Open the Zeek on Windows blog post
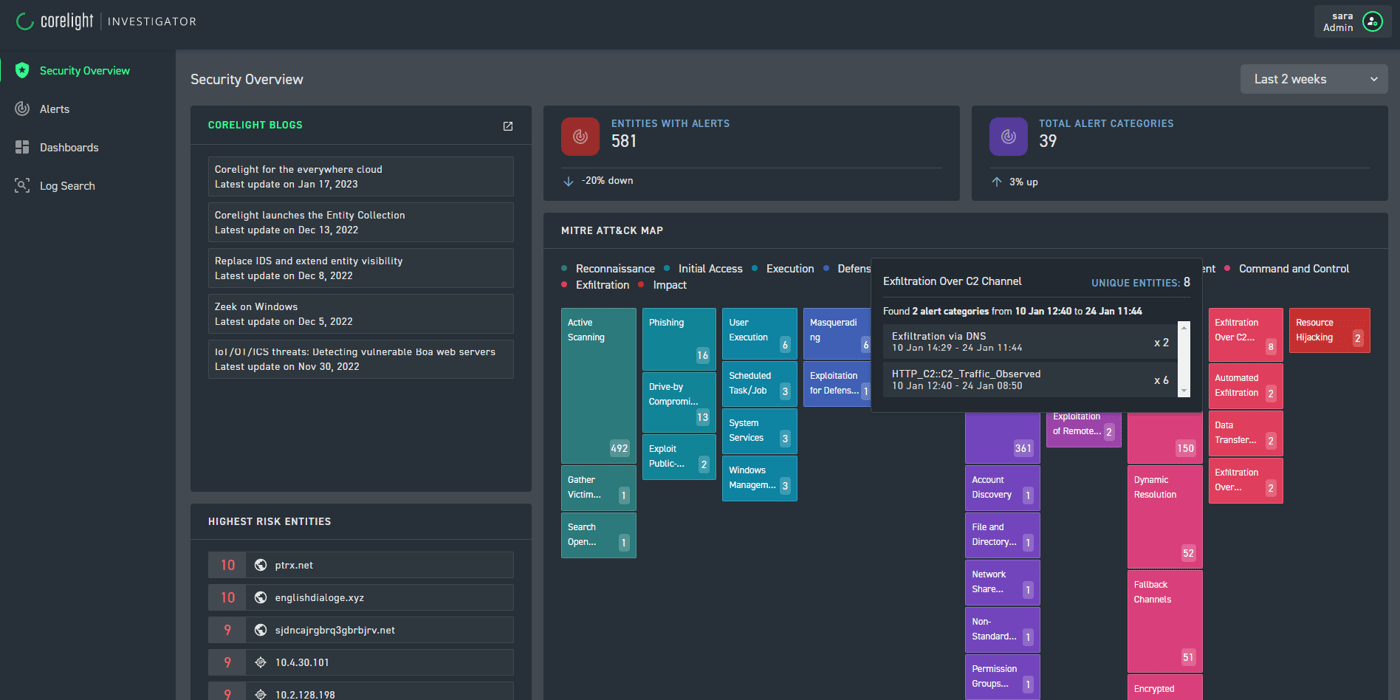This screenshot has height=700, width=1400. 361,314
